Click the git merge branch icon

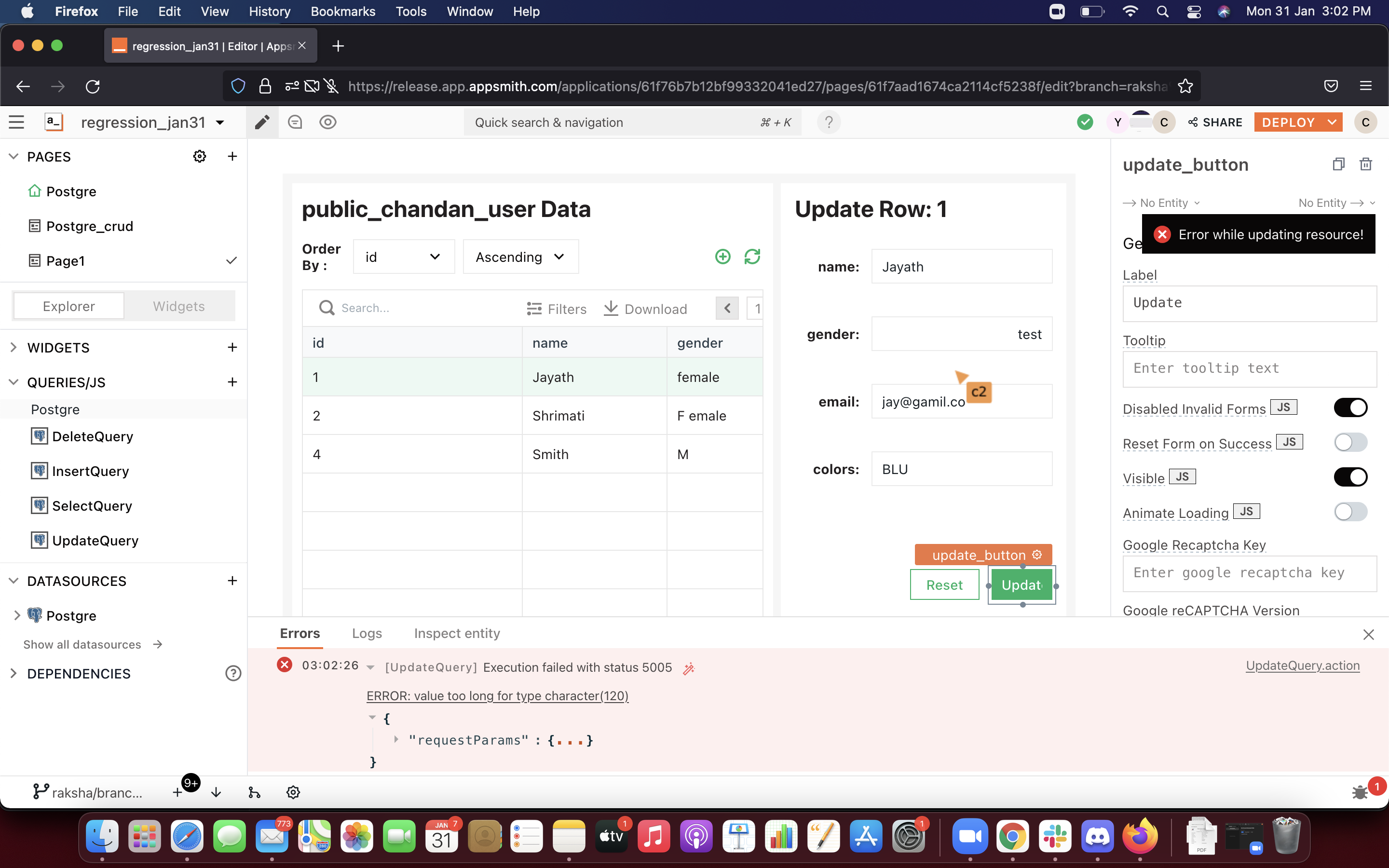click(254, 792)
